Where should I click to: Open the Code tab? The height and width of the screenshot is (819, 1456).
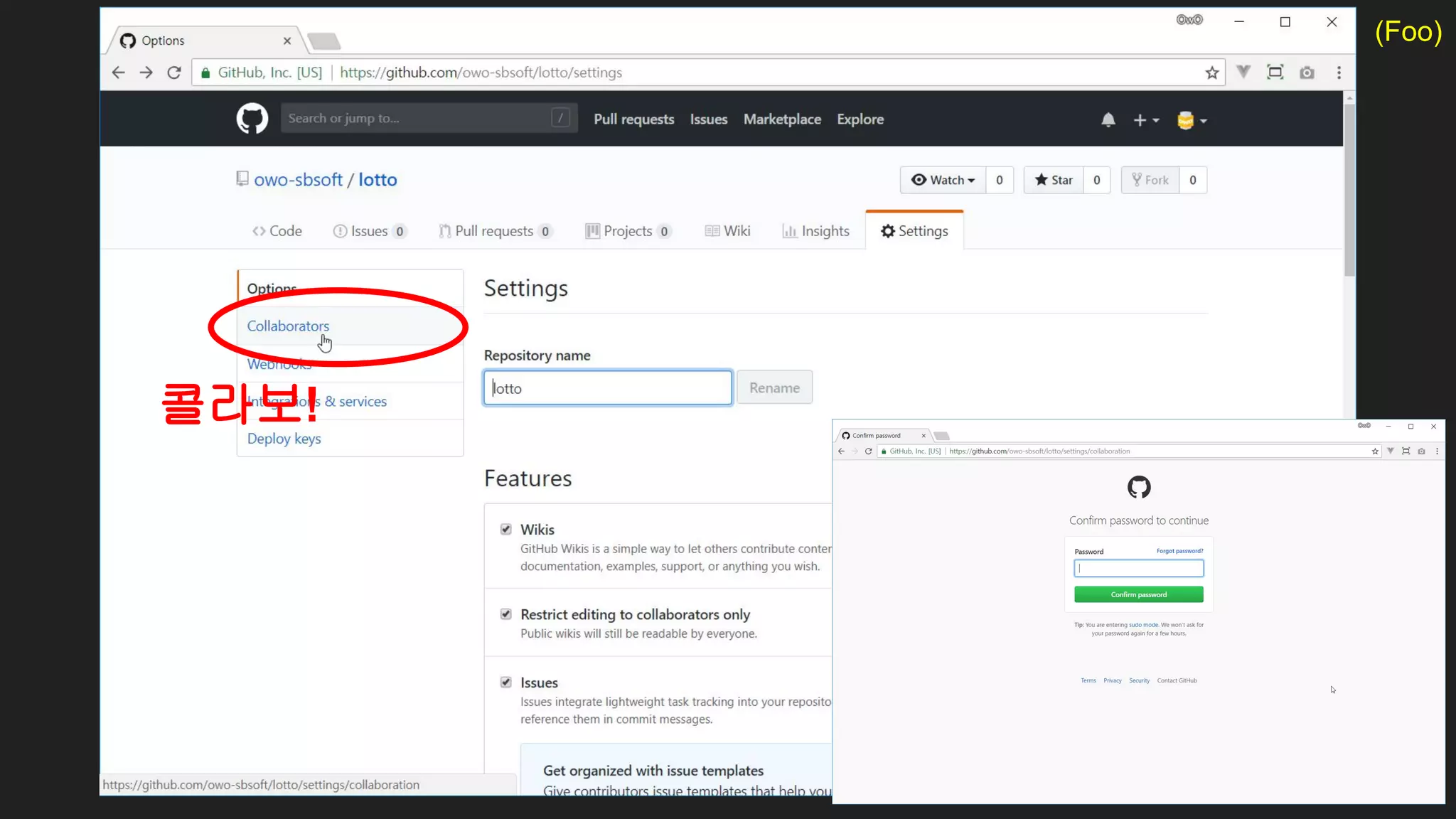tap(277, 231)
